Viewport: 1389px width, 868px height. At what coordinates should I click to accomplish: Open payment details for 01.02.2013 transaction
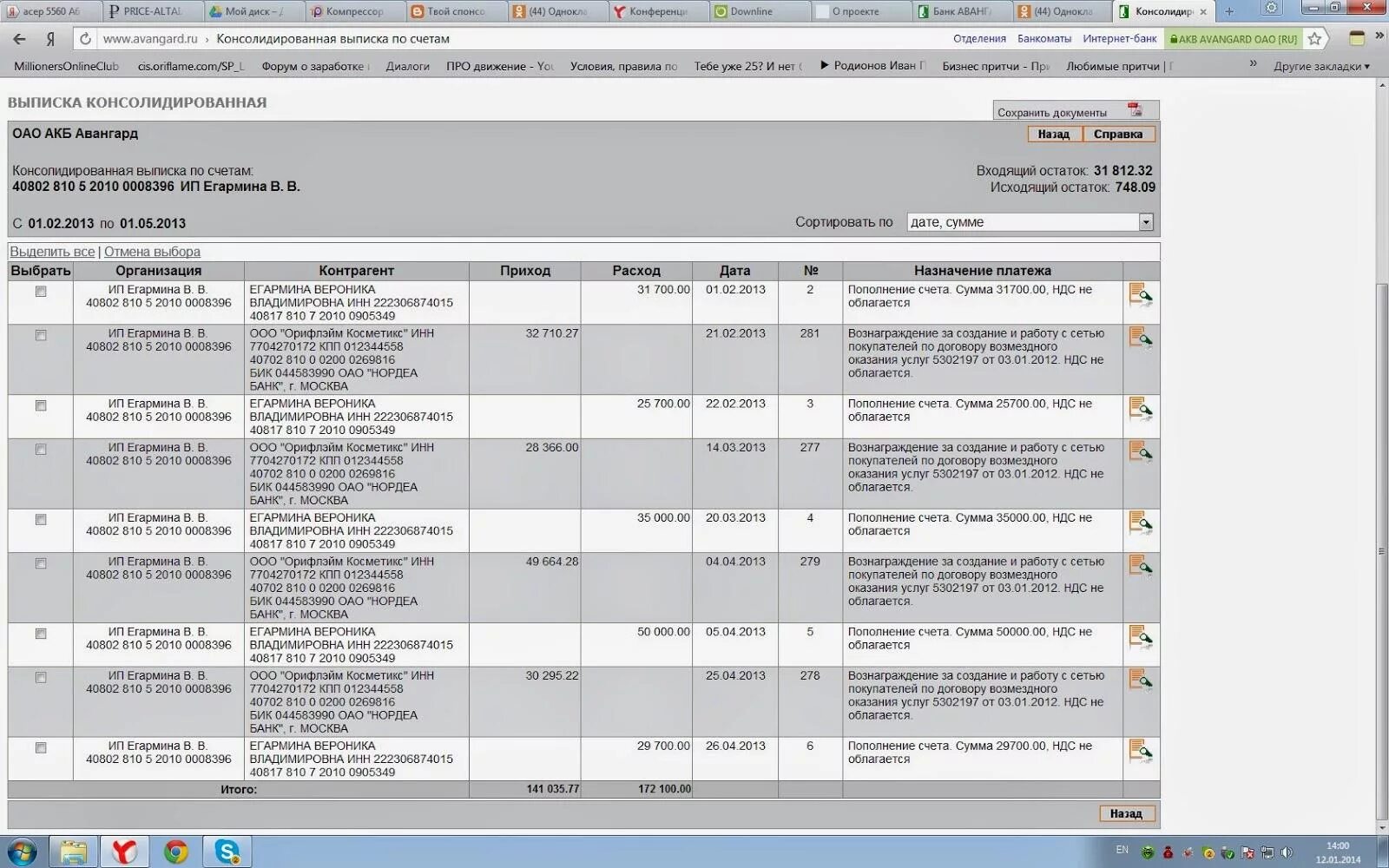[x=1140, y=295]
